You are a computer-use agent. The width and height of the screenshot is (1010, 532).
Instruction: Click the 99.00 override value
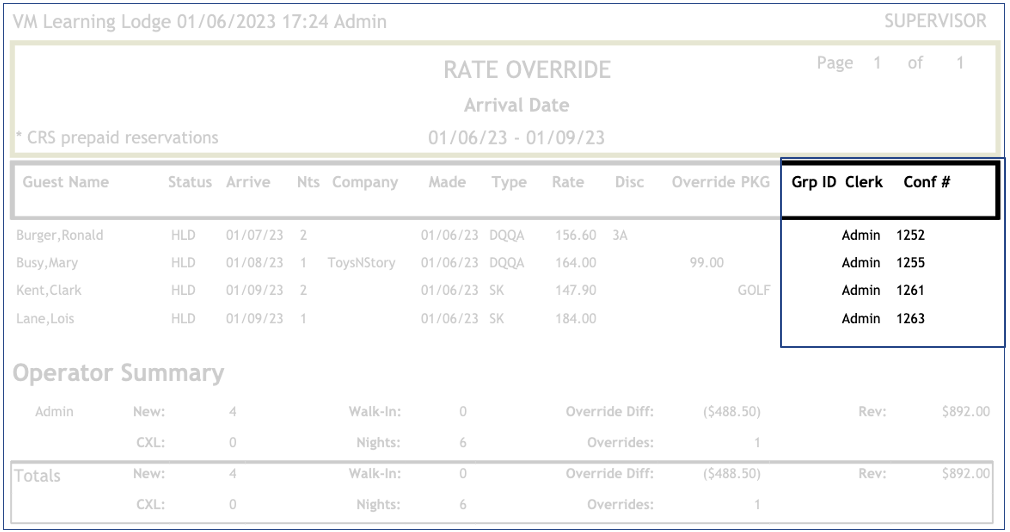pyautogui.click(x=706, y=263)
